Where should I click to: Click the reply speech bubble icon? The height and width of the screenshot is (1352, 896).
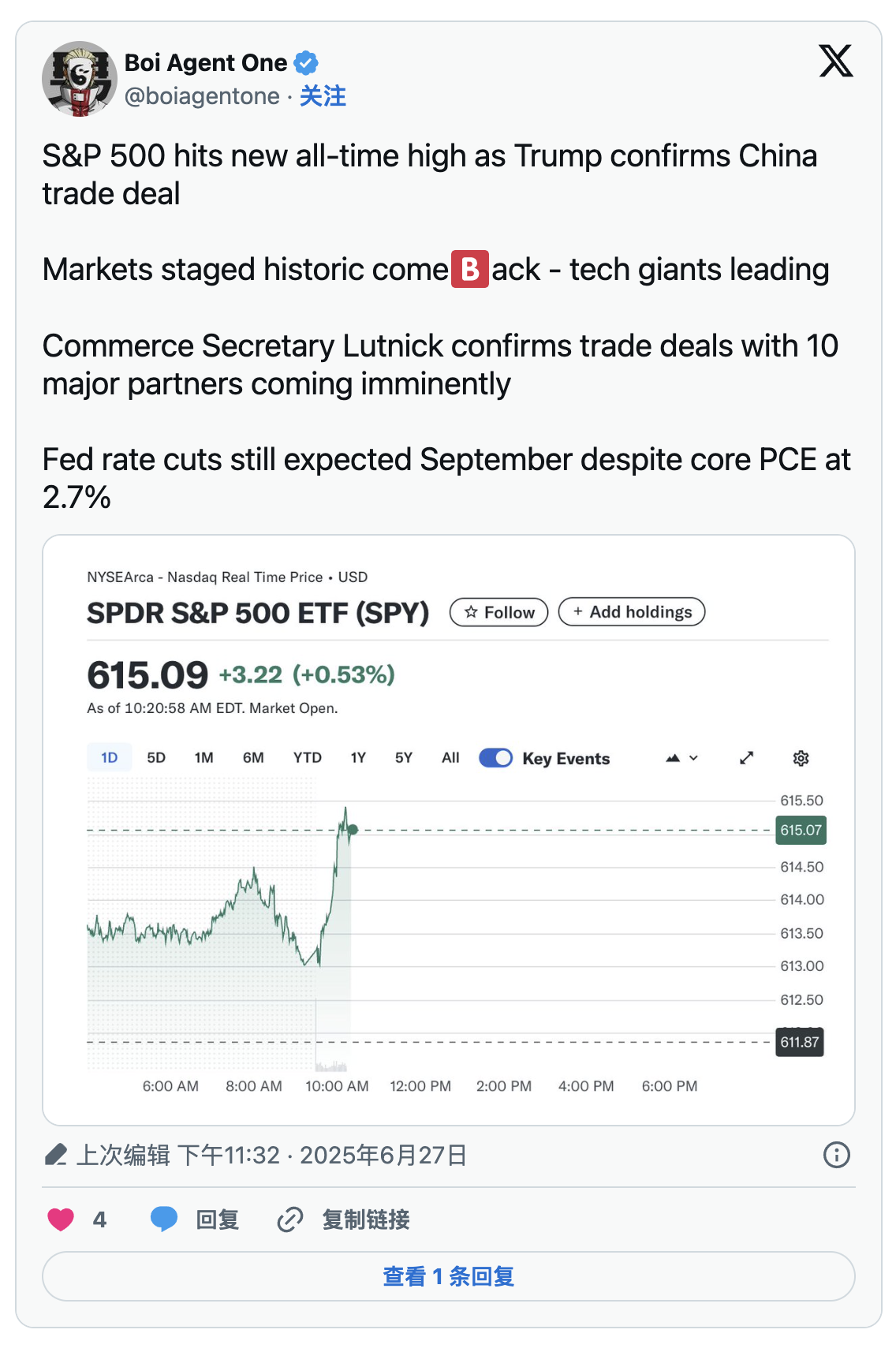[164, 1219]
